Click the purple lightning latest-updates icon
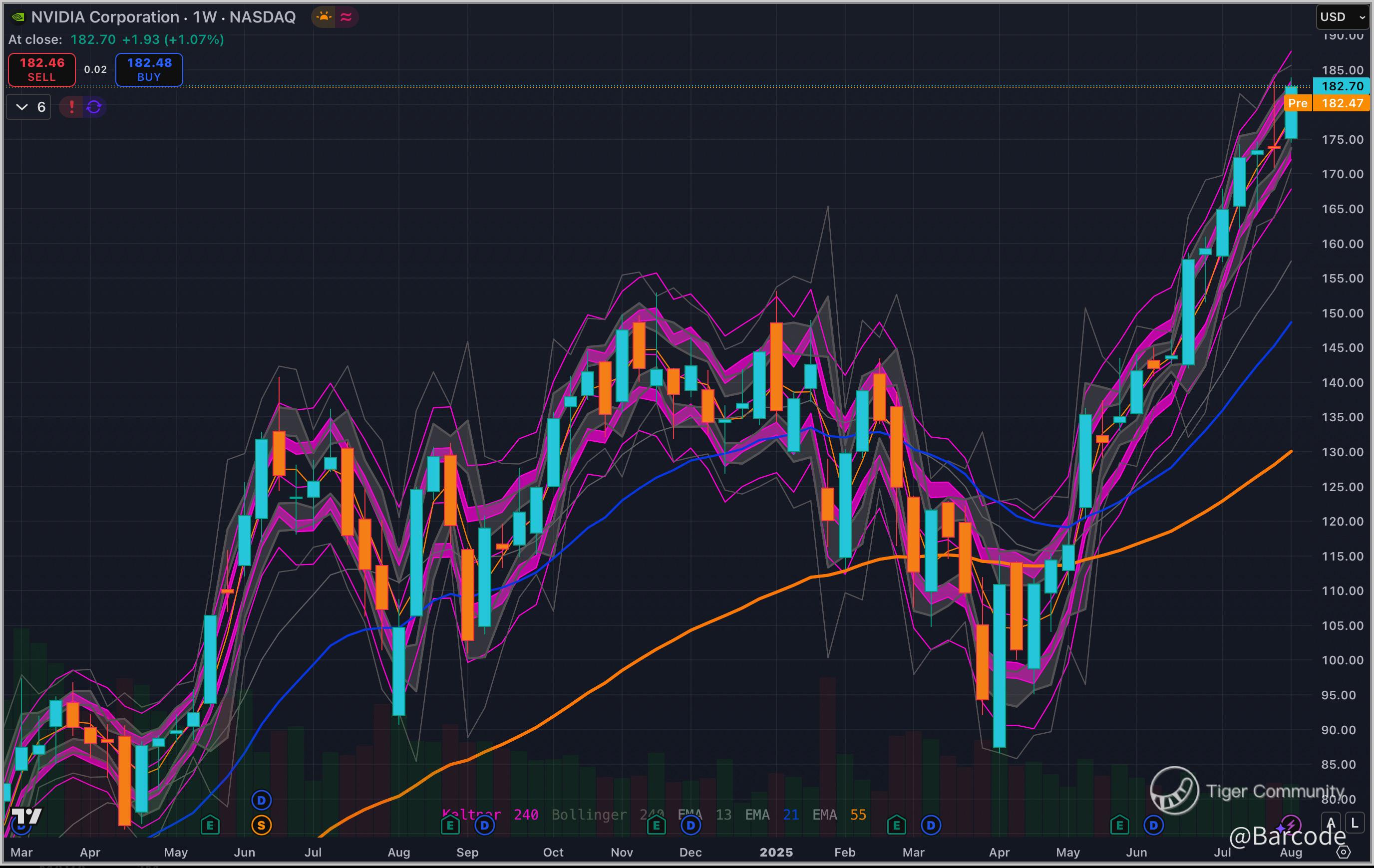Screen dimensions: 1374x868 click(1290, 825)
